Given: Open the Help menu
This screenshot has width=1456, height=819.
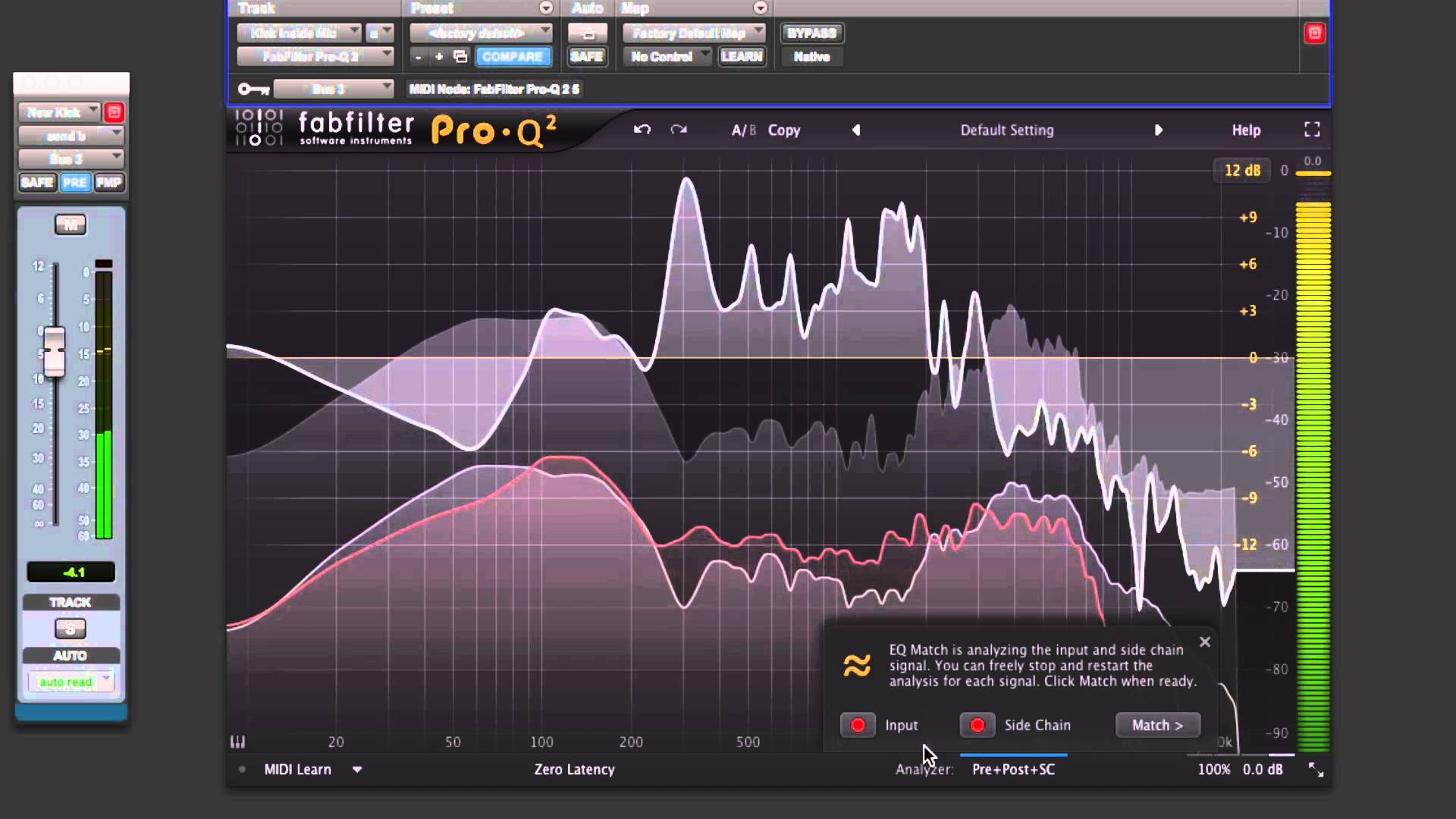Looking at the screenshot, I should point(1246,130).
